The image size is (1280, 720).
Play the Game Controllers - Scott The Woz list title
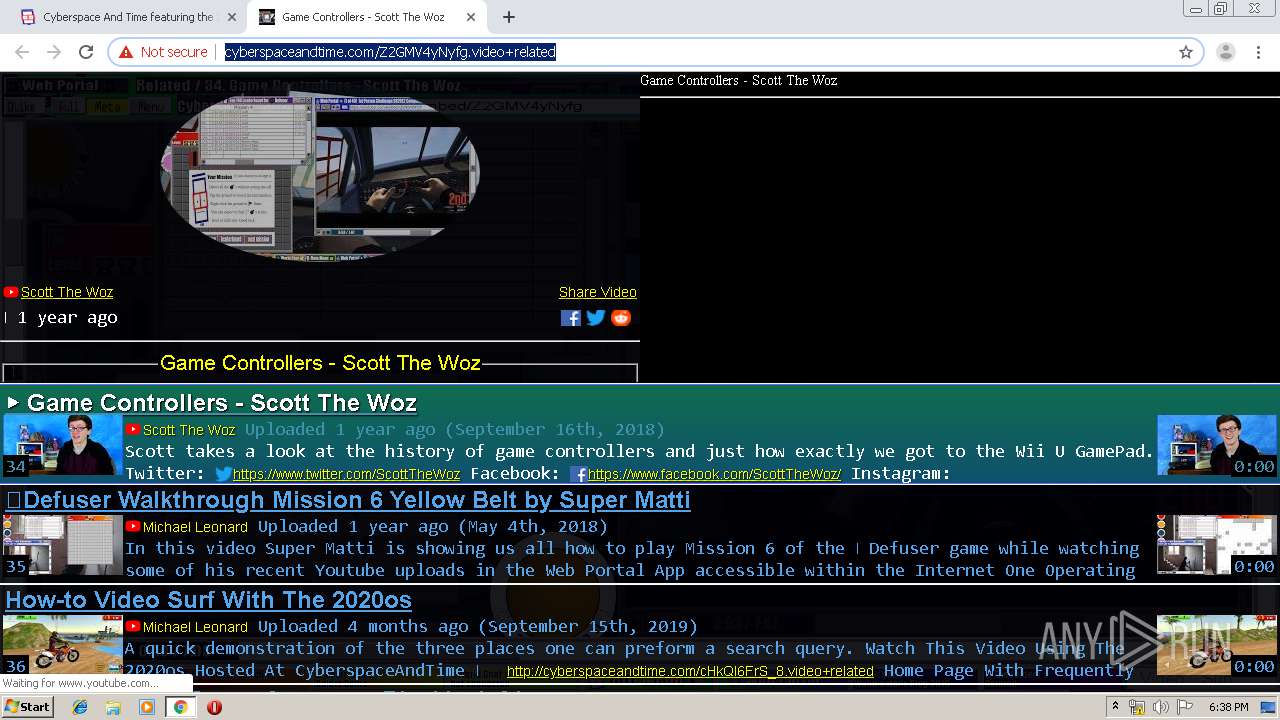[x=221, y=403]
